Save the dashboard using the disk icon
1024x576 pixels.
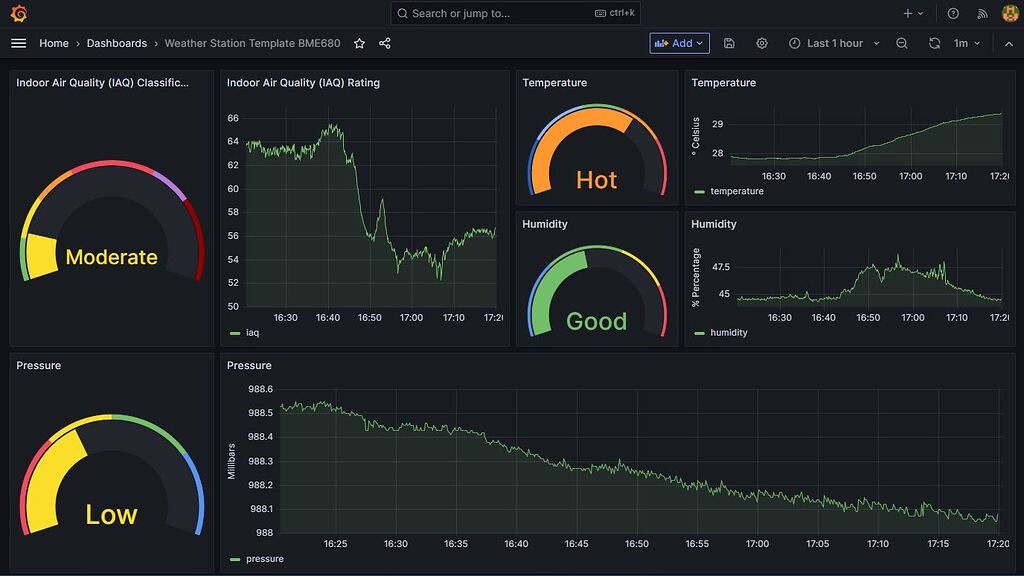click(731, 43)
